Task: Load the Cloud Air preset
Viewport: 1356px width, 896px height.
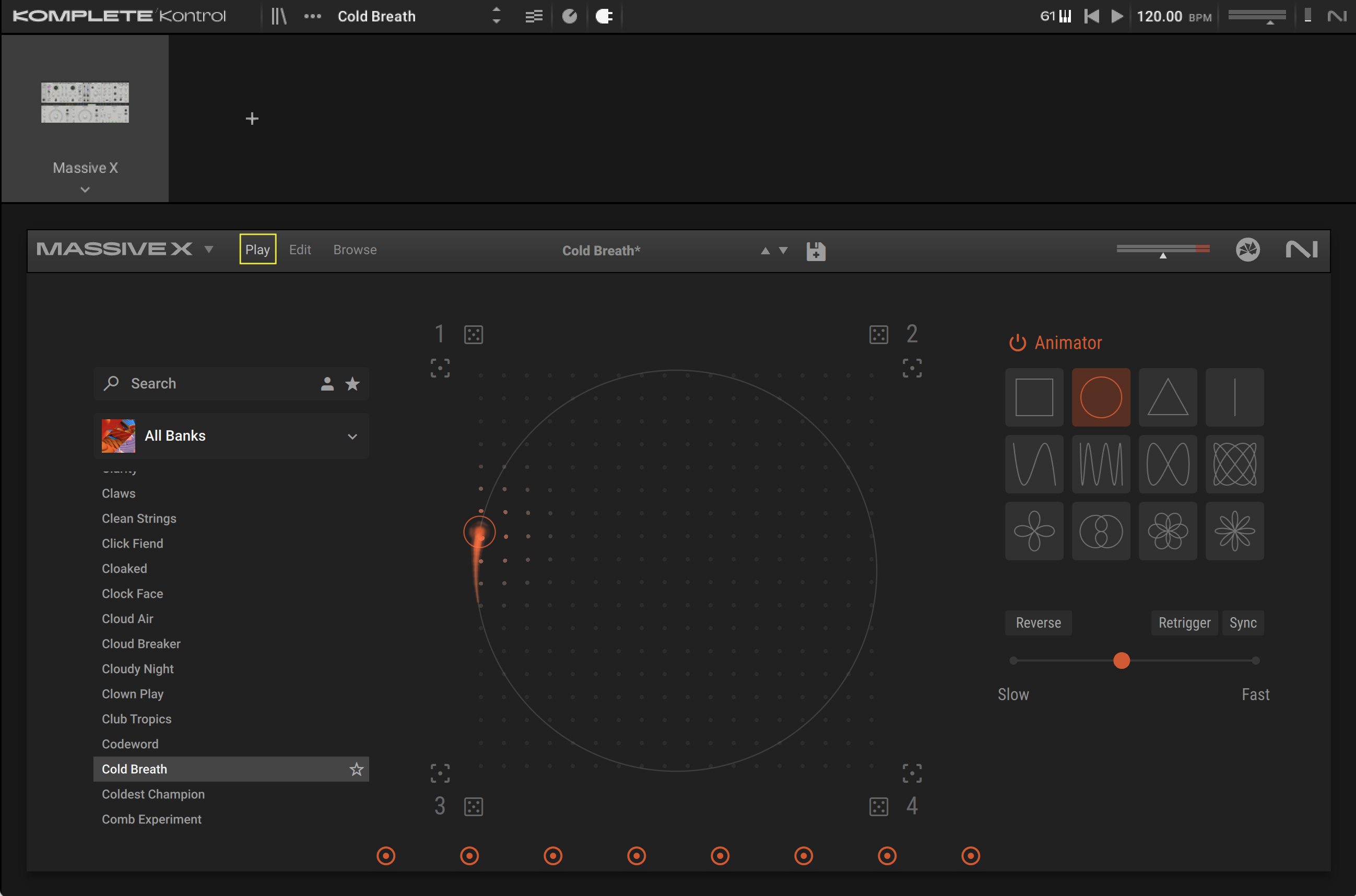Action: pyautogui.click(x=127, y=619)
